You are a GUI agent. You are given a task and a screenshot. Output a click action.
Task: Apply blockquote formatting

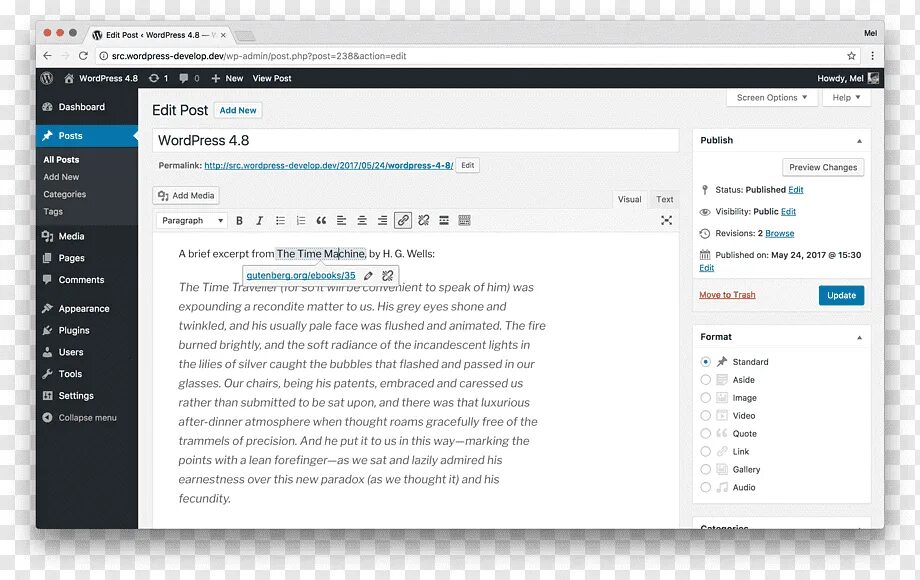click(x=321, y=221)
